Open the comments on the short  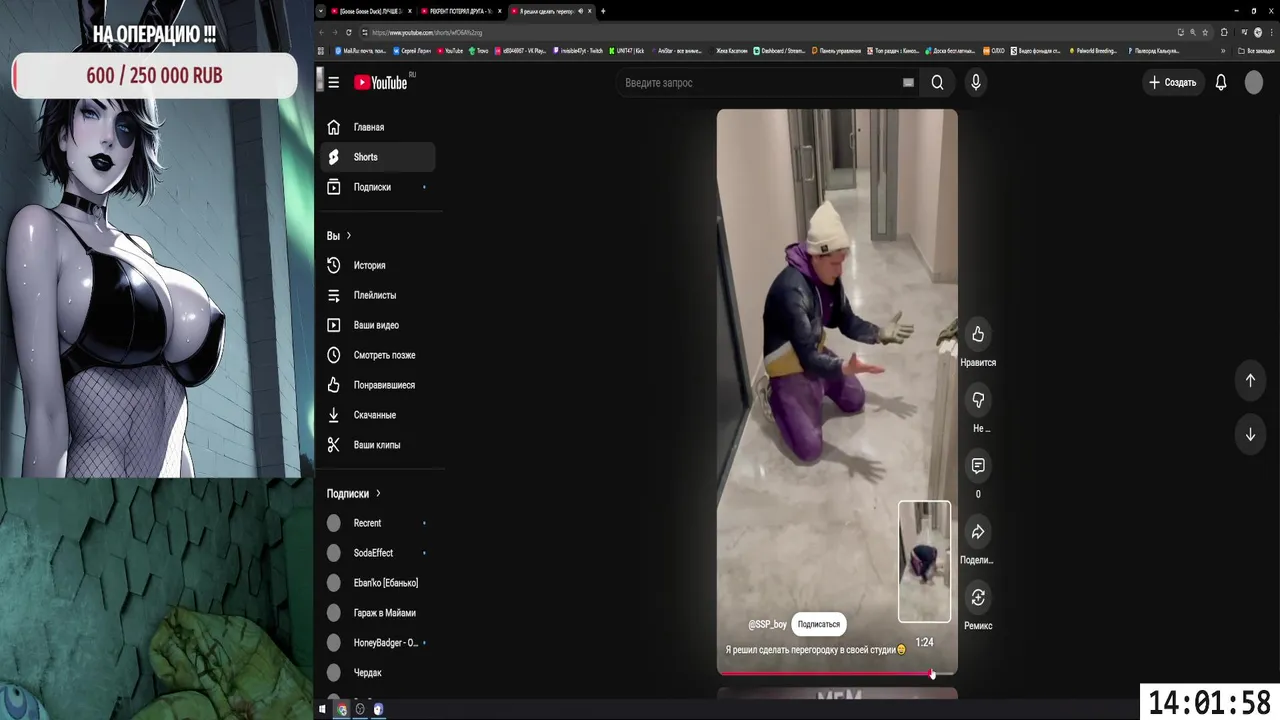pyautogui.click(x=978, y=466)
